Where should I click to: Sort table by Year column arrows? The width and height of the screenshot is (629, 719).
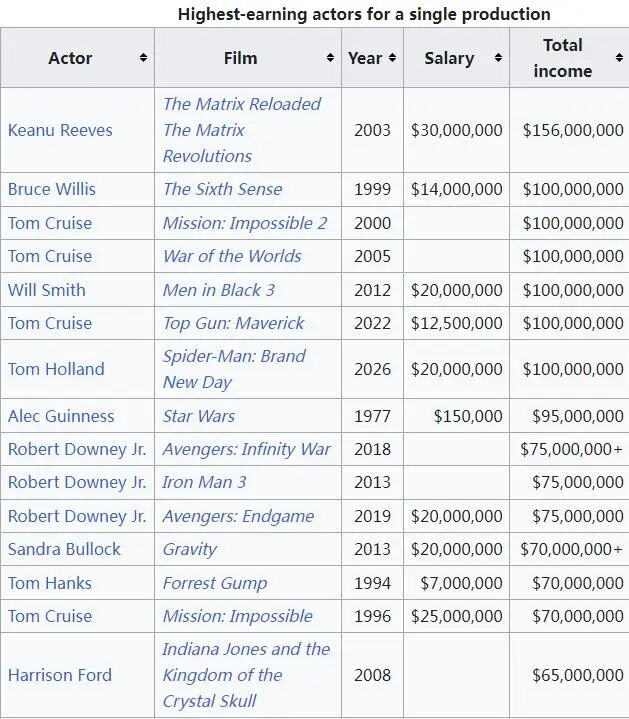(x=392, y=58)
